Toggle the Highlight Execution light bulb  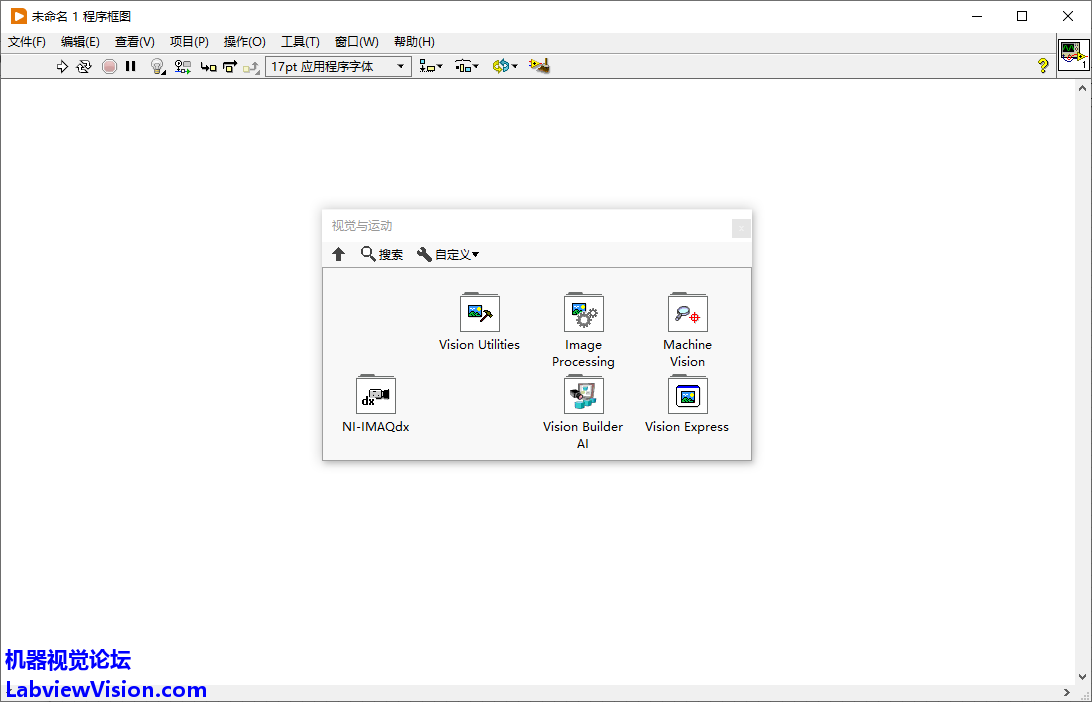(x=158, y=66)
